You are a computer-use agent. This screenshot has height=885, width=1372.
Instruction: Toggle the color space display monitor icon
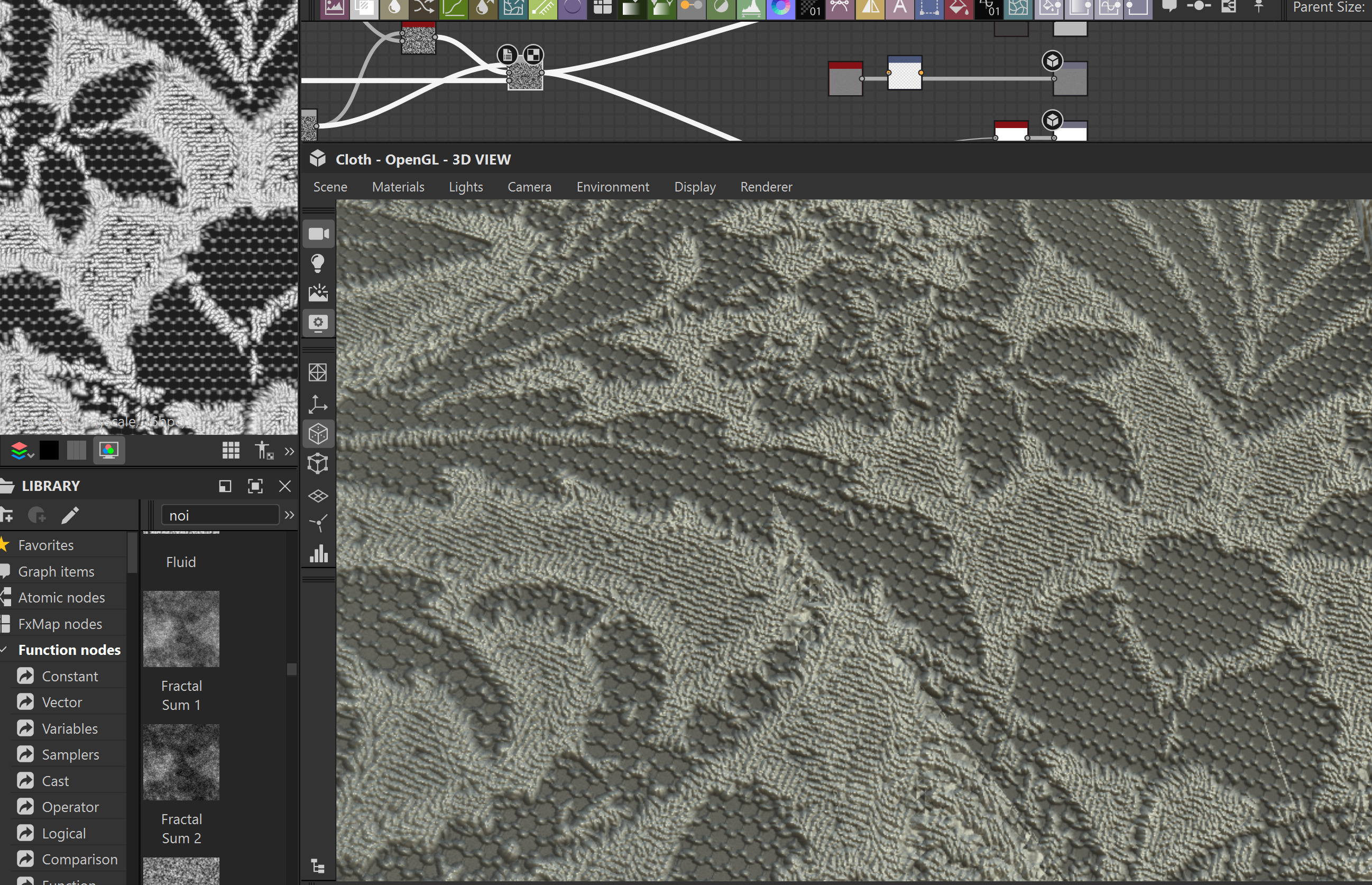click(108, 450)
